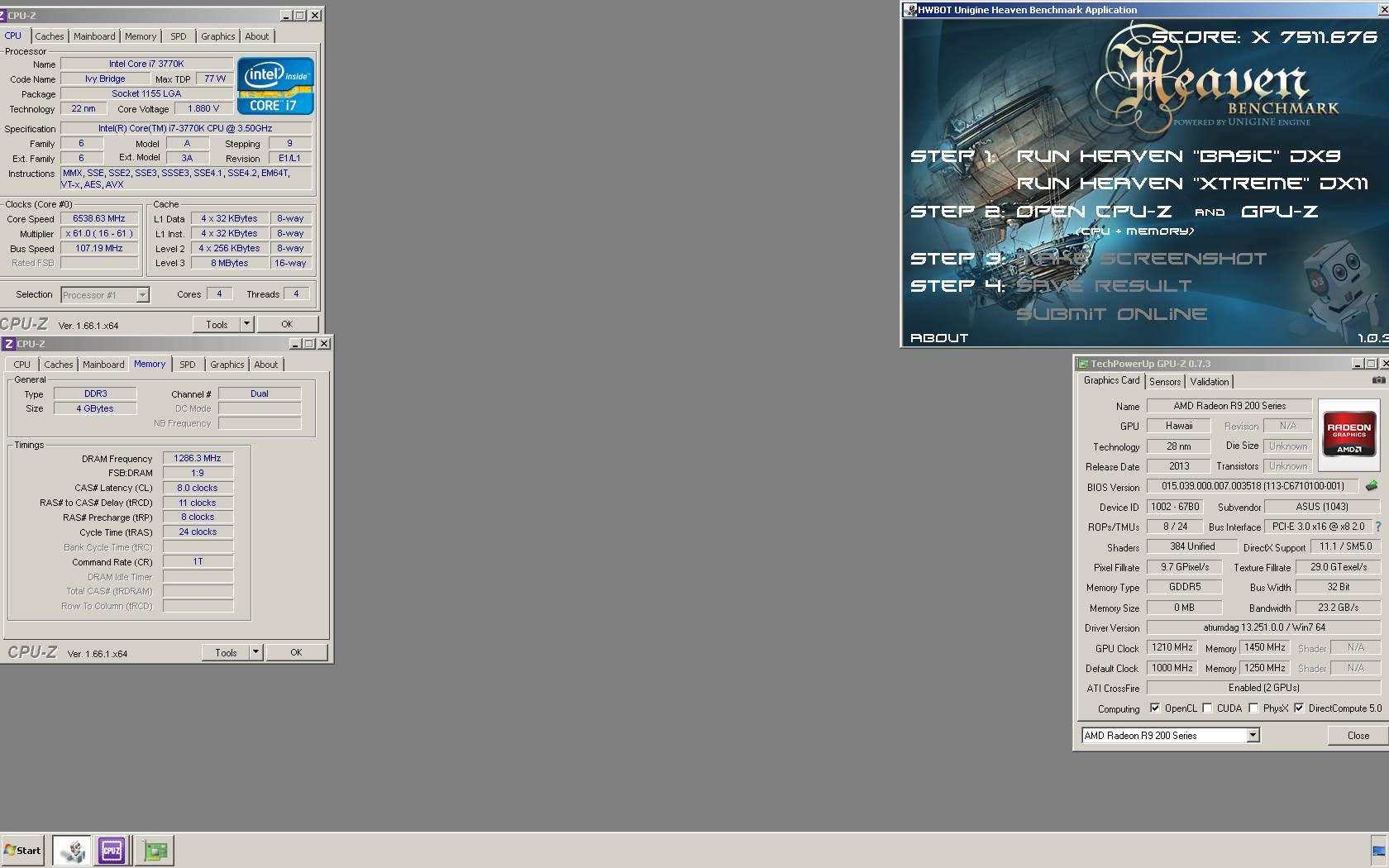Click Open CPU-Z link in Heaven app

[1094, 212]
